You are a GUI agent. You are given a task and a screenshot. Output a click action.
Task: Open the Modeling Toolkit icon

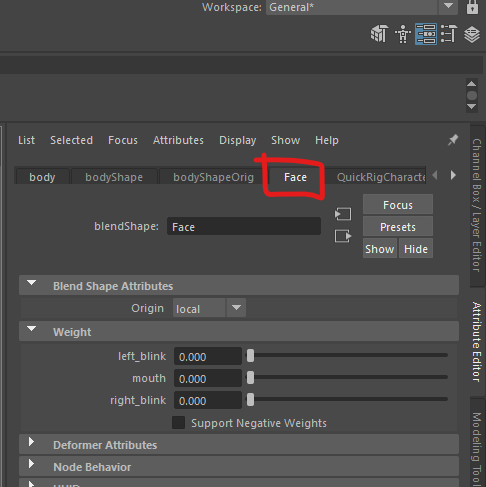point(379,34)
